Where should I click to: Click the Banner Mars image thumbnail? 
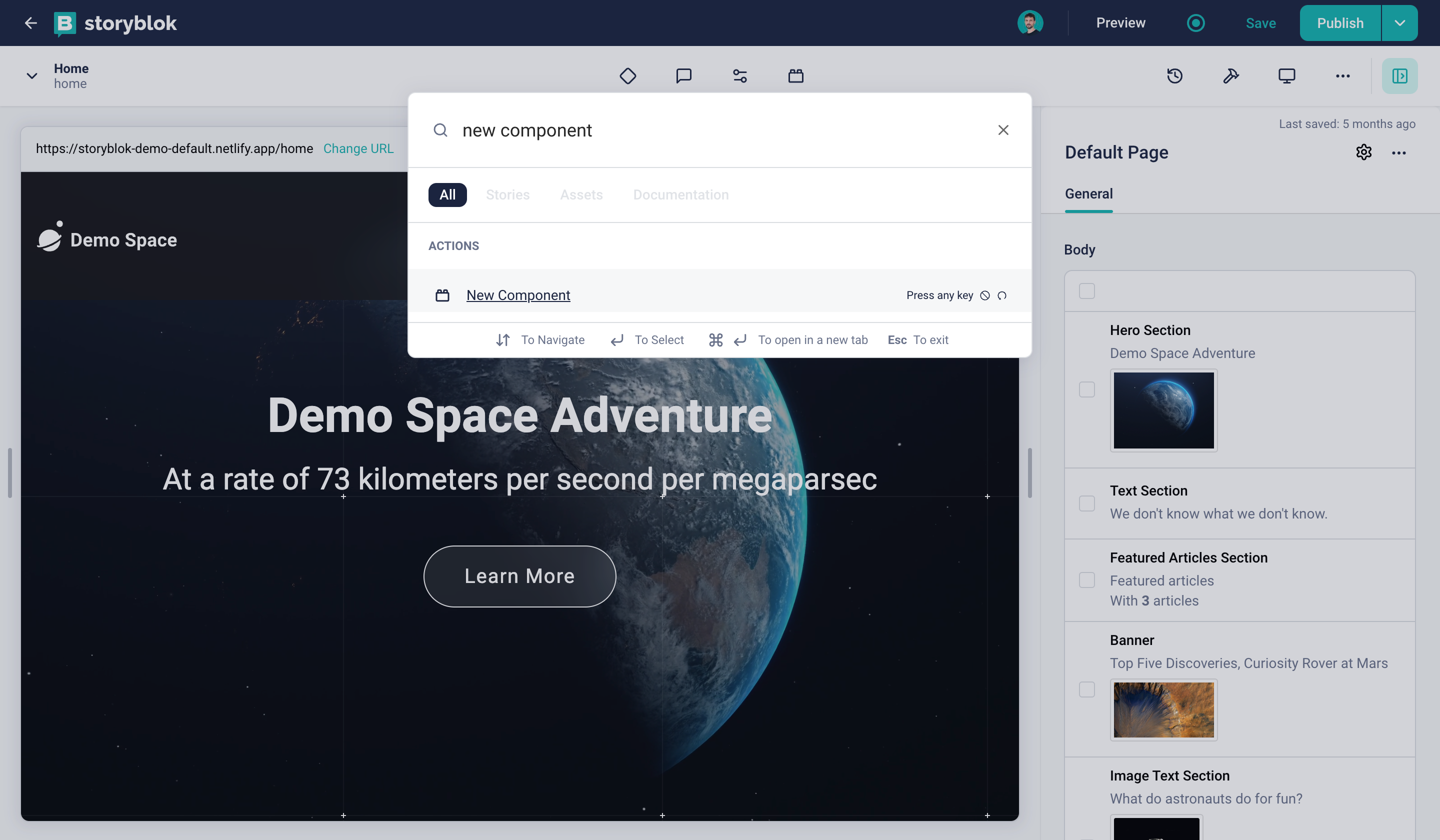tap(1164, 709)
